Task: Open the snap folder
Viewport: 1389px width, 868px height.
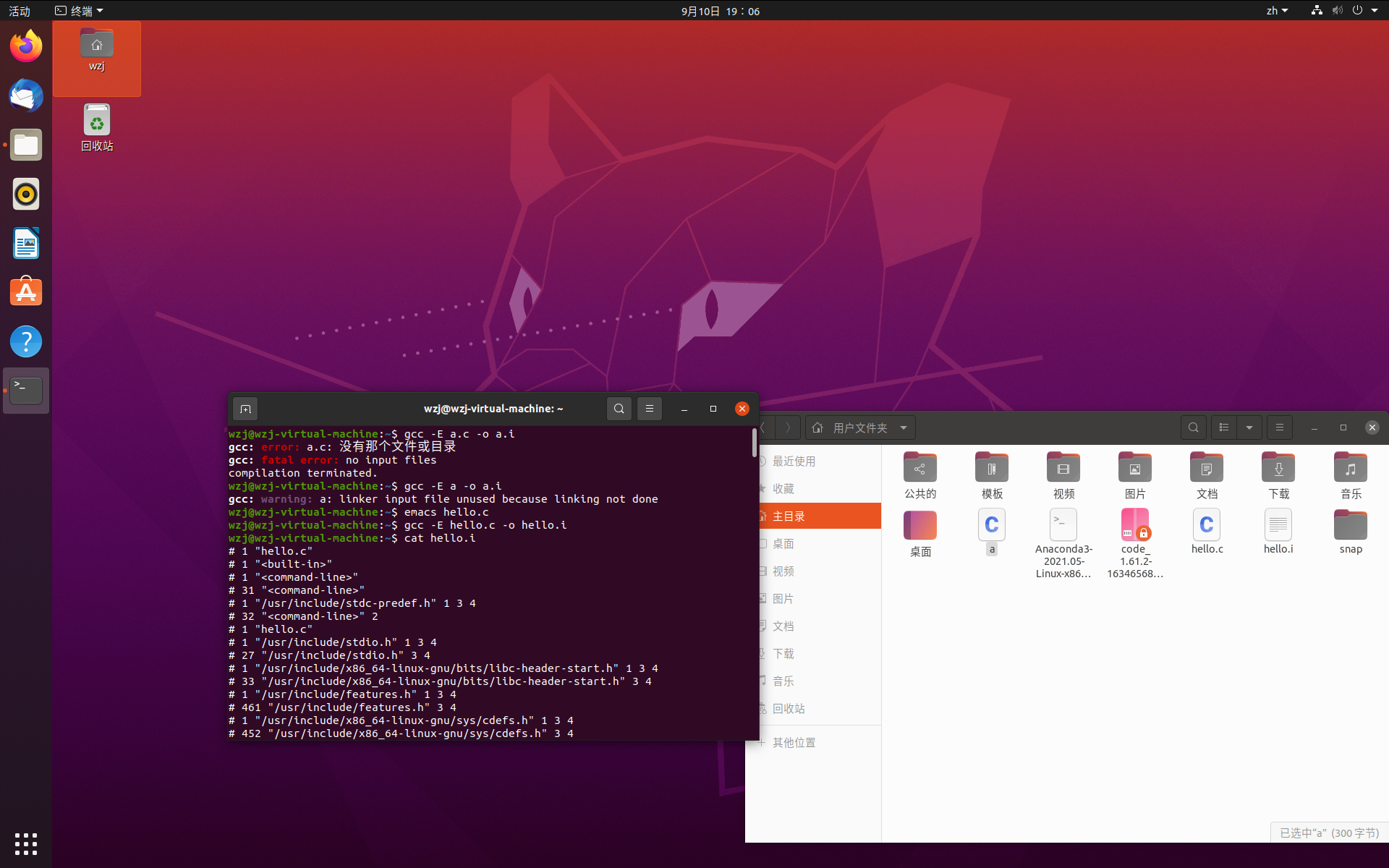Action: coord(1350,526)
